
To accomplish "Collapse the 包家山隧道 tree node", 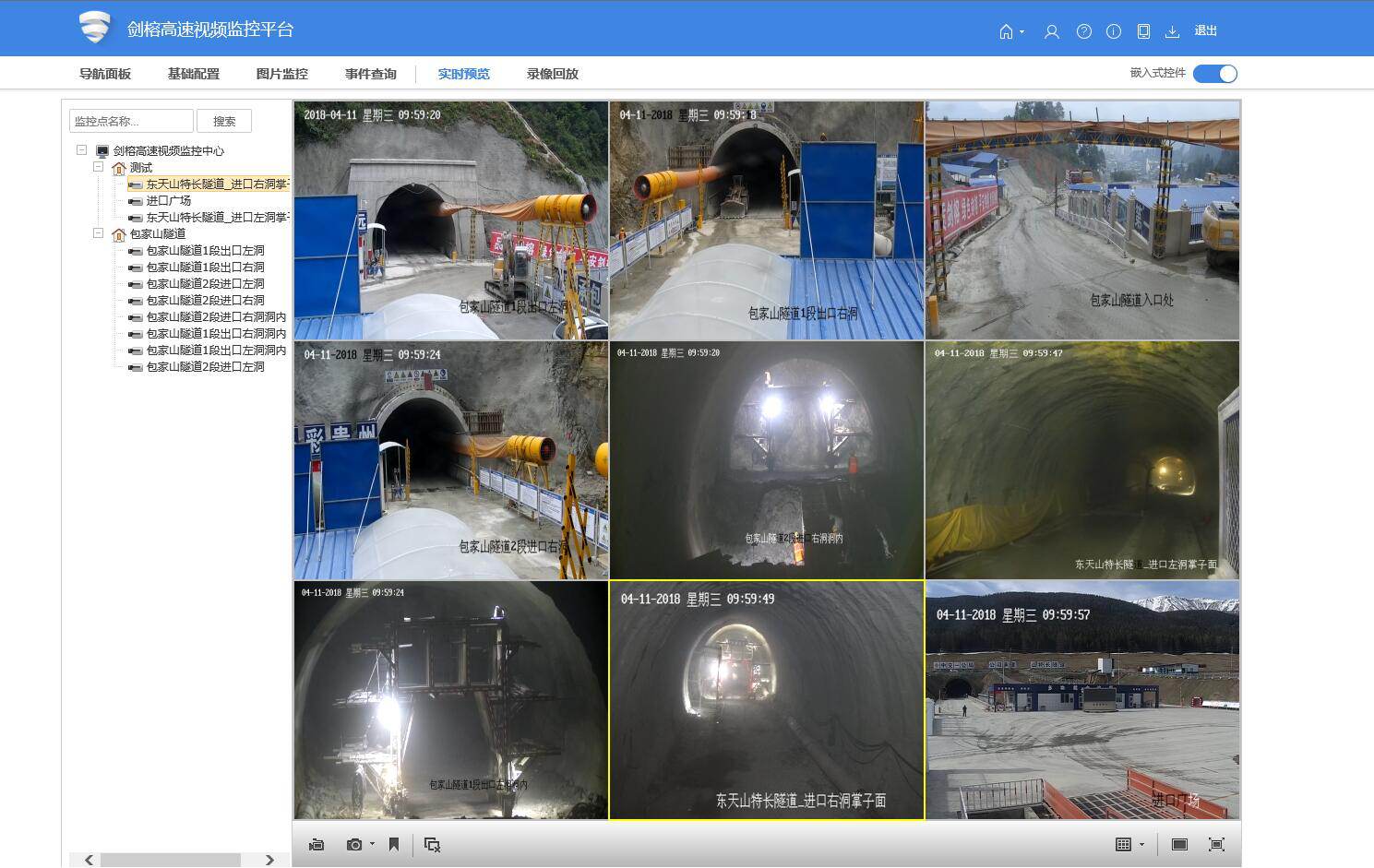I will coord(98,233).
